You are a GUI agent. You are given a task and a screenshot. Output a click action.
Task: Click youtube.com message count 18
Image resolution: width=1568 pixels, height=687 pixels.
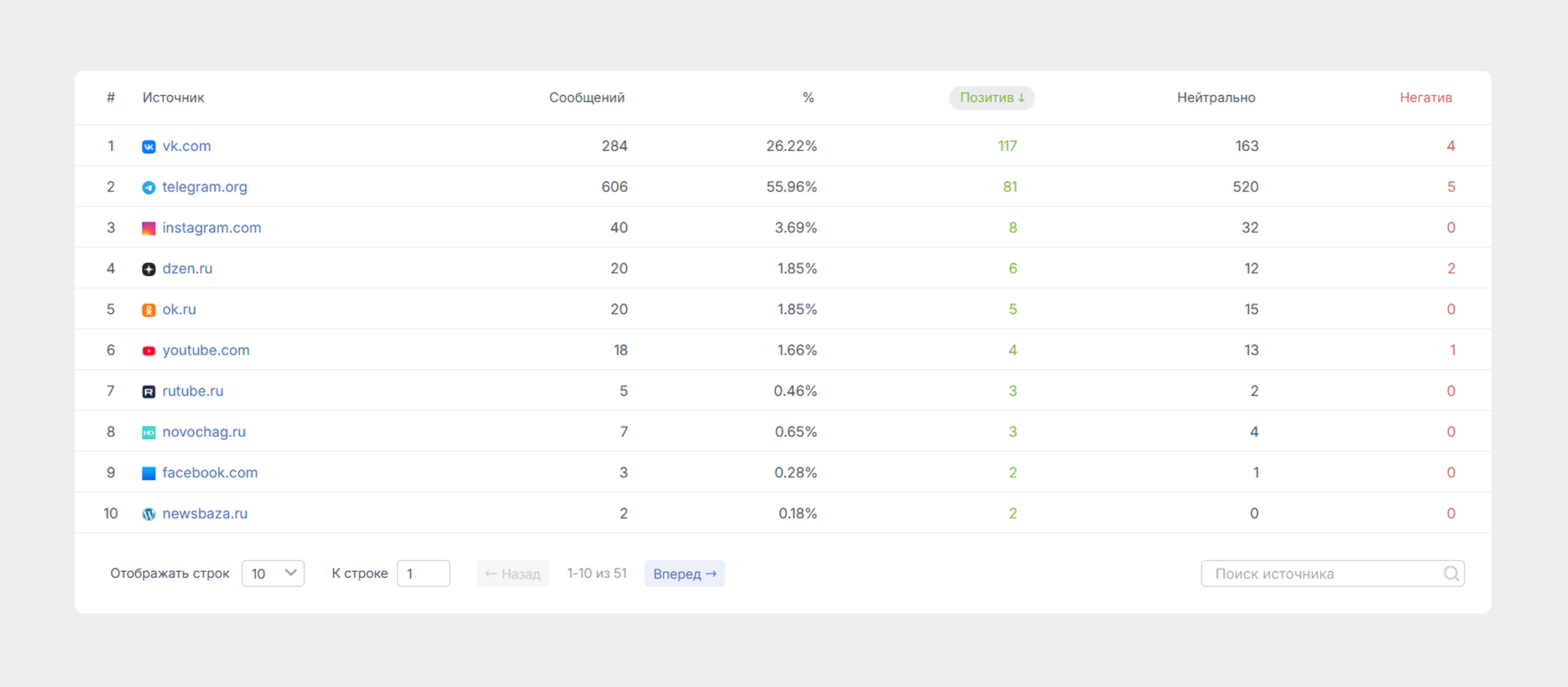pyautogui.click(x=620, y=350)
